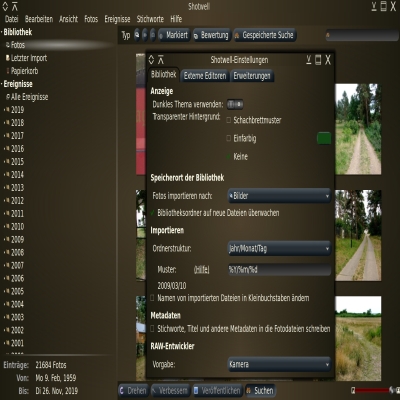The width and height of the screenshot is (400, 400).
Task: Open the Ordnerstruktur Jahr/Monat/Tag dropdown
Action: (279, 248)
